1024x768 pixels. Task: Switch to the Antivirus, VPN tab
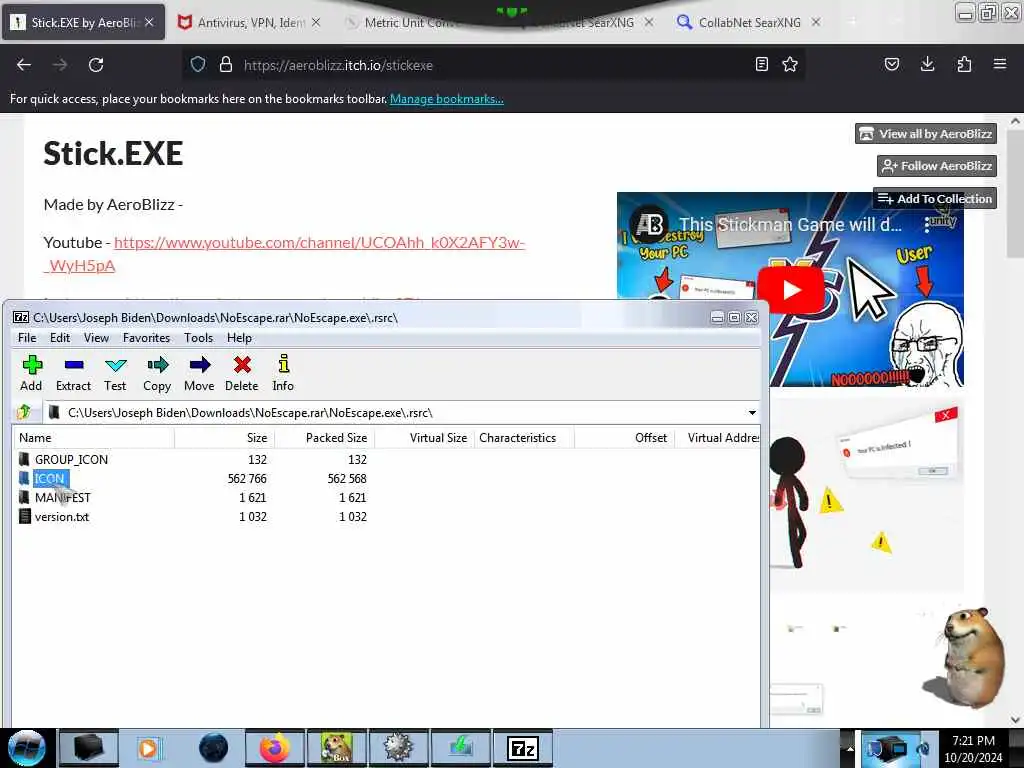[x=251, y=23]
